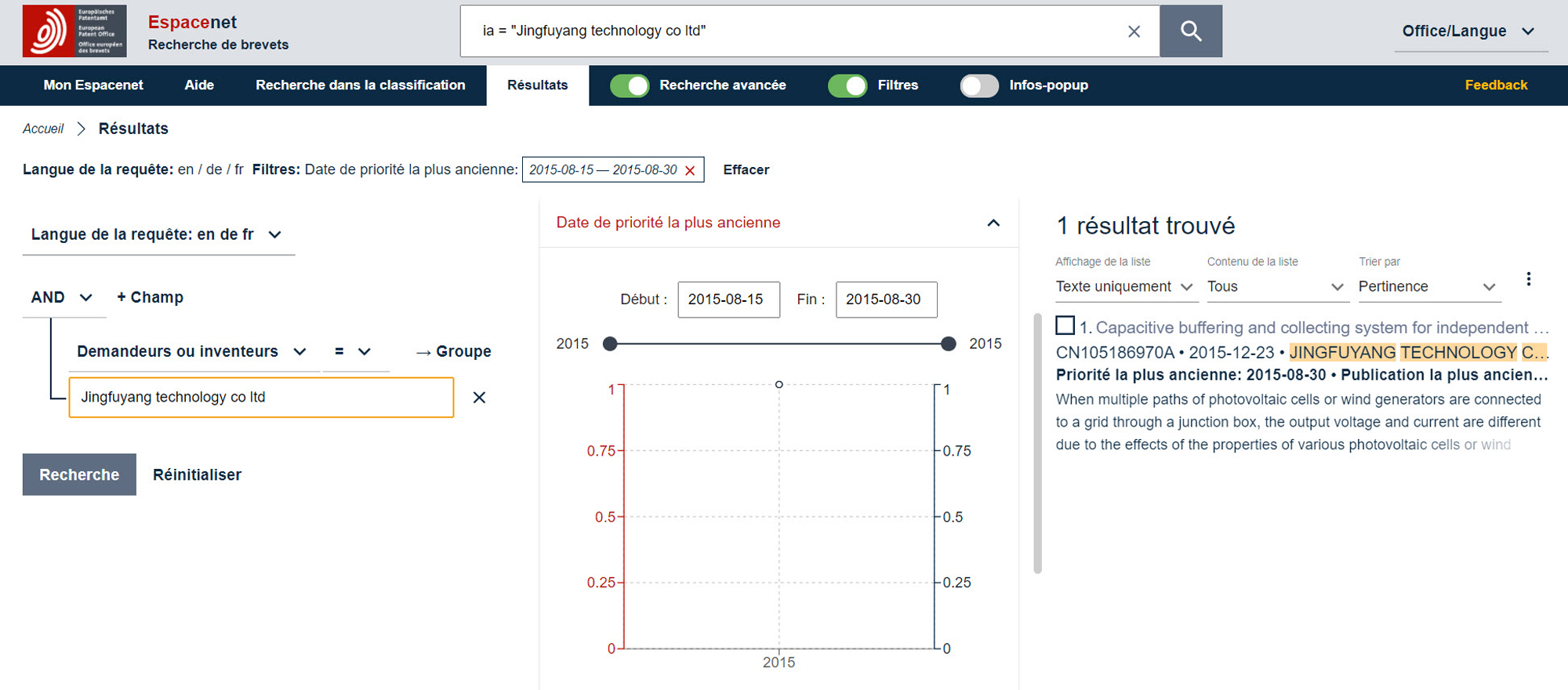
Task: Go to Recherche dans la classification tab
Action: point(360,85)
